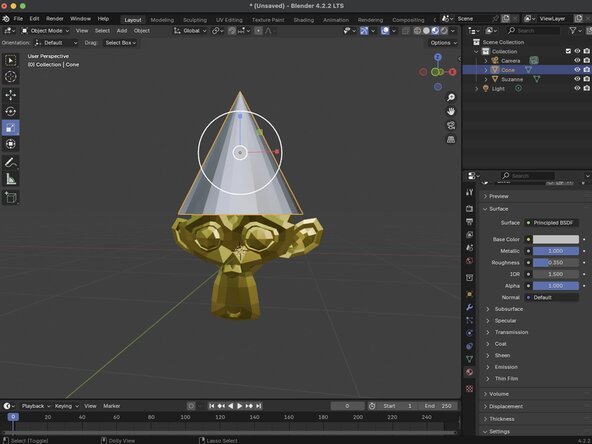Viewport: 592px width, 444px height.
Task: Toggle Collection exclude checkbox in outliner
Action: coord(568,51)
